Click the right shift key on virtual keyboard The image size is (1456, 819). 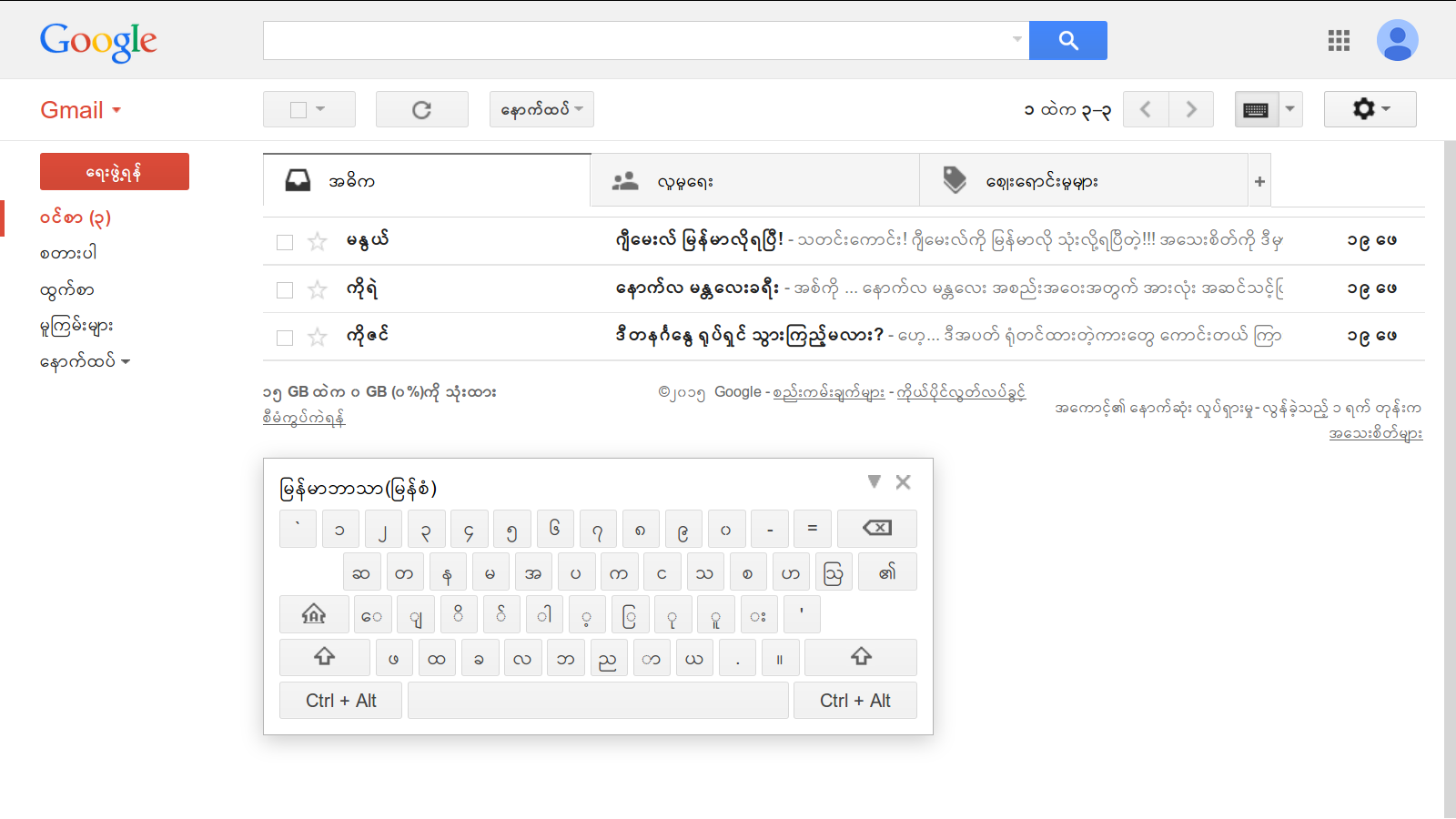pyautogui.click(x=861, y=657)
